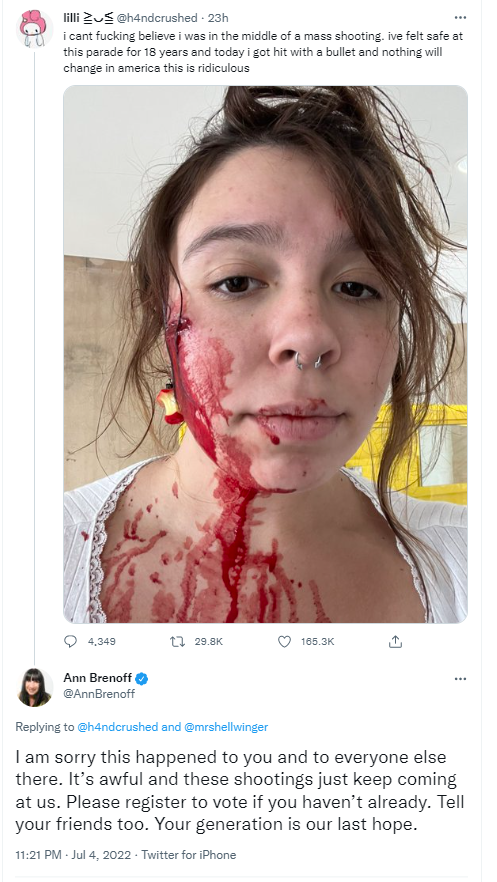Image resolution: width=497 pixels, height=882 pixels.
Task: Open the Ann Brenoff display name
Action: [97, 678]
